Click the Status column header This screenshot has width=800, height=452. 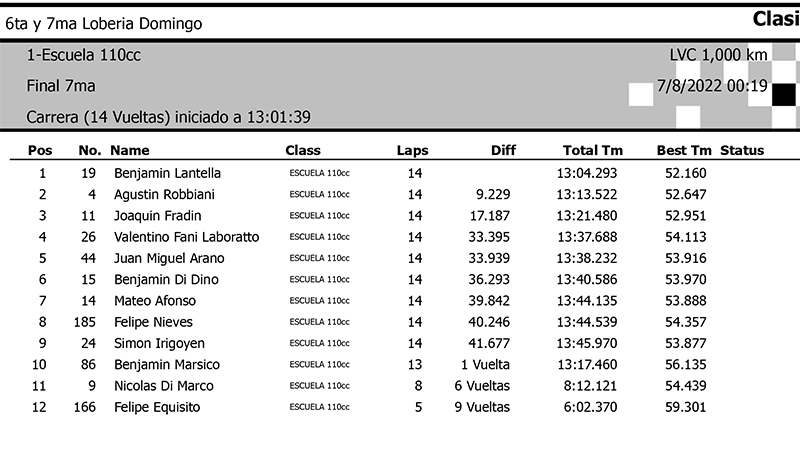(x=742, y=150)
